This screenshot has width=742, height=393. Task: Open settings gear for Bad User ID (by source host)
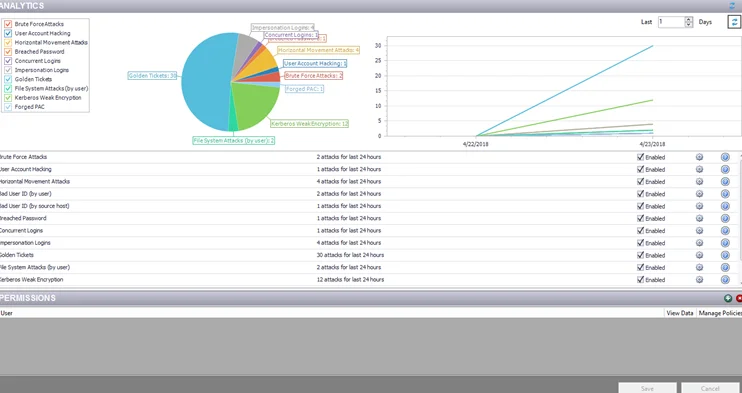coord(699,206)
